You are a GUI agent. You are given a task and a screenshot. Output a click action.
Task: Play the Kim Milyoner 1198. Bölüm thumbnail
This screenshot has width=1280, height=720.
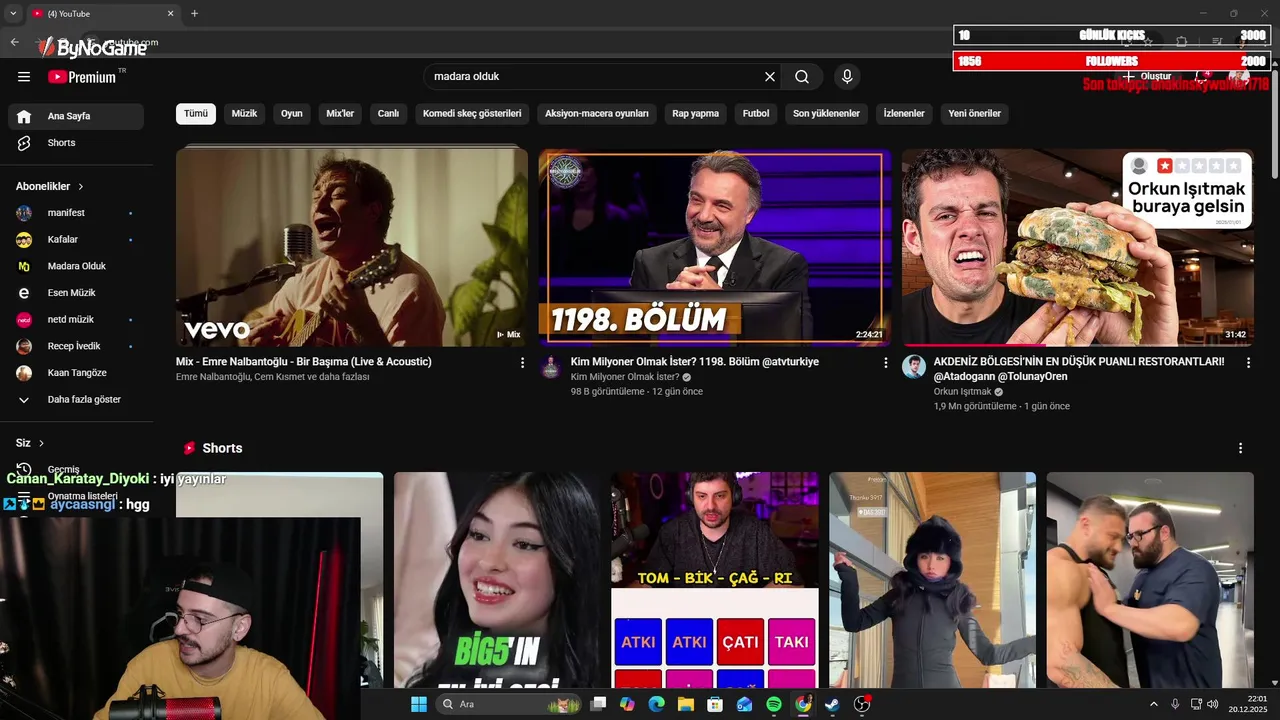click(x=715, y=247)
